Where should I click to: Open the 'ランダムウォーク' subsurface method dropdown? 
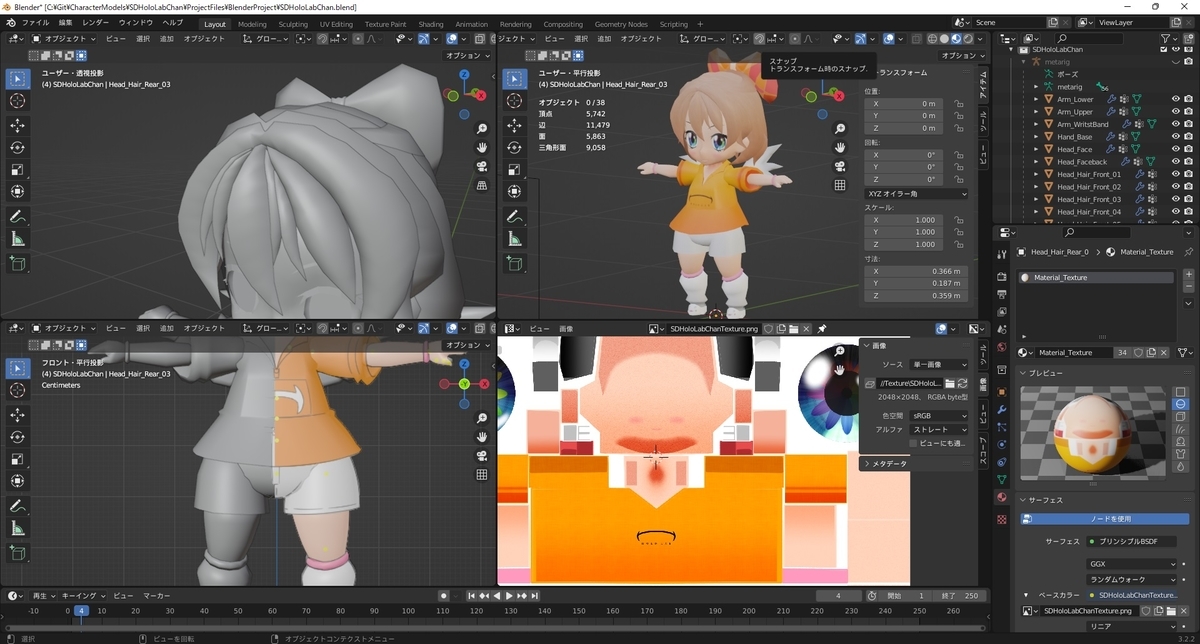pyautogui.click(x=1133, y=579)
